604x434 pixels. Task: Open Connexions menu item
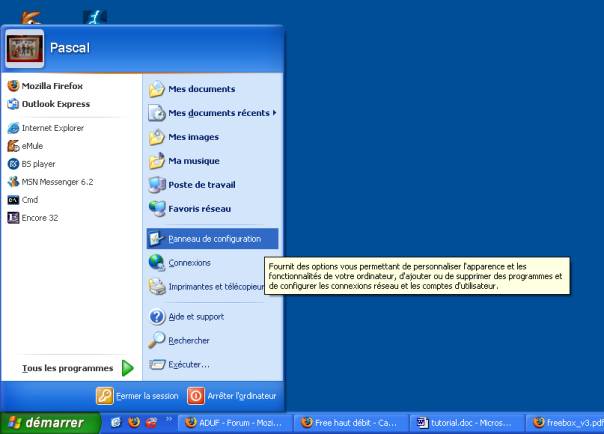pyautogui.click(x=212, y=263)
